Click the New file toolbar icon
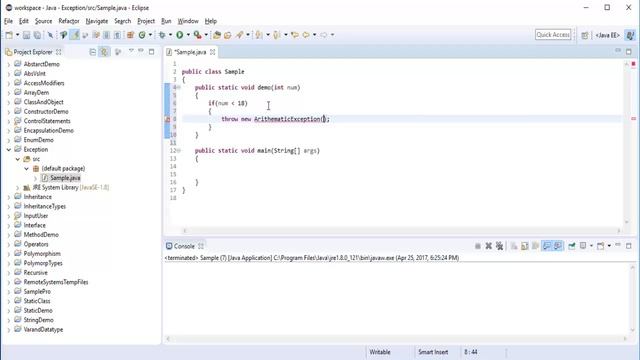This screenshot has height=360, width=640. [x=9, y=35]
